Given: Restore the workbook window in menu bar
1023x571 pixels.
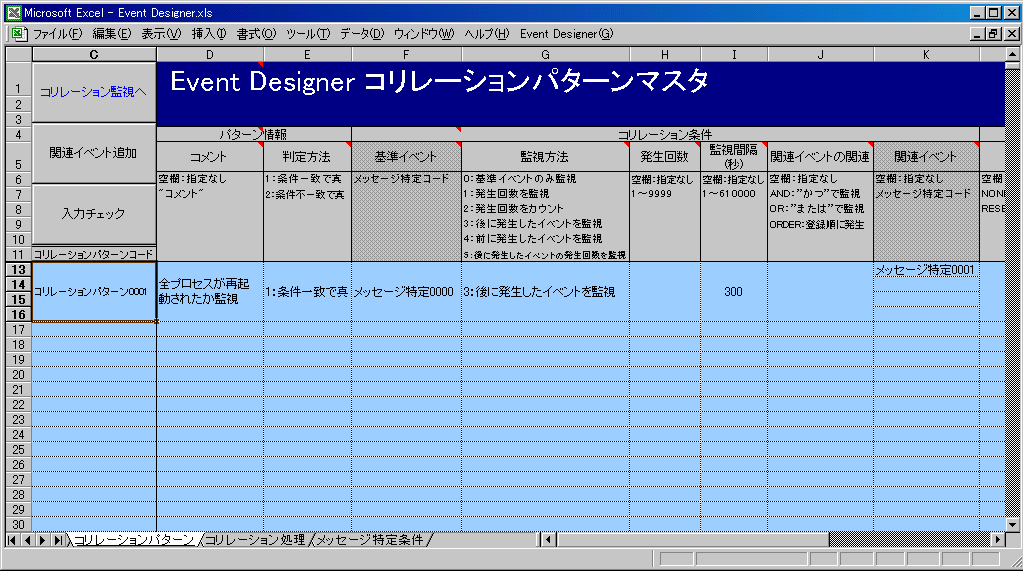Looking at the screenshot, I should (994, 33).
